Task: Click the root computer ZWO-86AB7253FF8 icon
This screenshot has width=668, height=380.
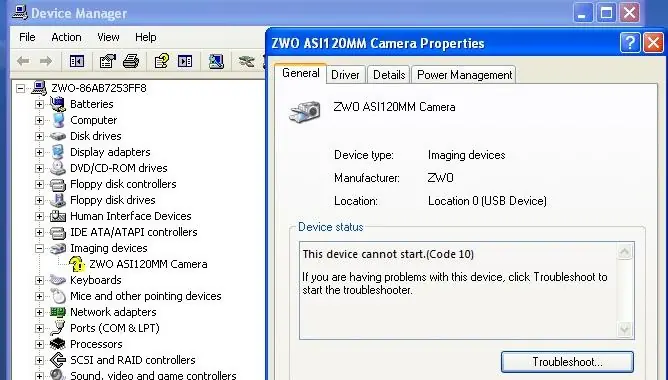Action: (x=39, y=88)
